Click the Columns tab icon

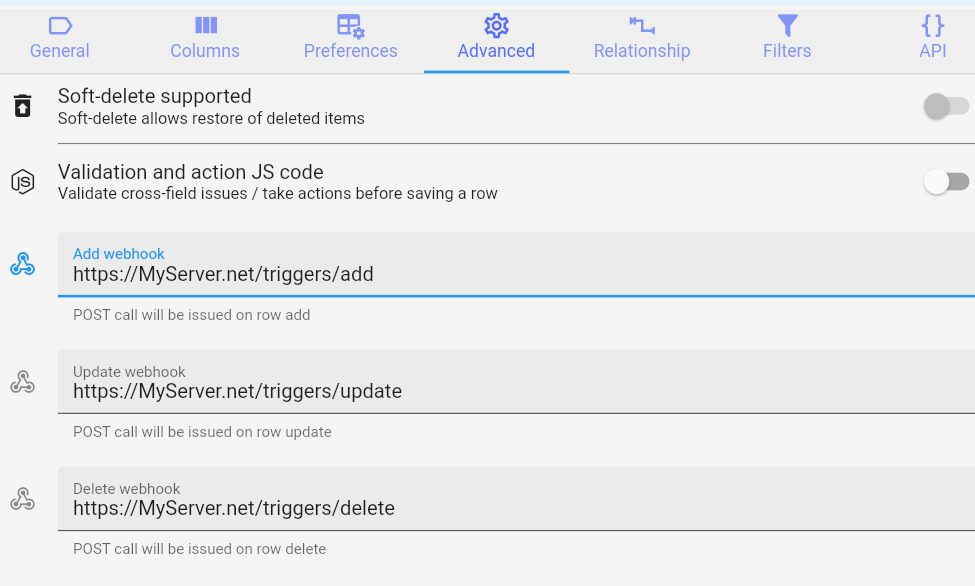click(x=205, y=26)
